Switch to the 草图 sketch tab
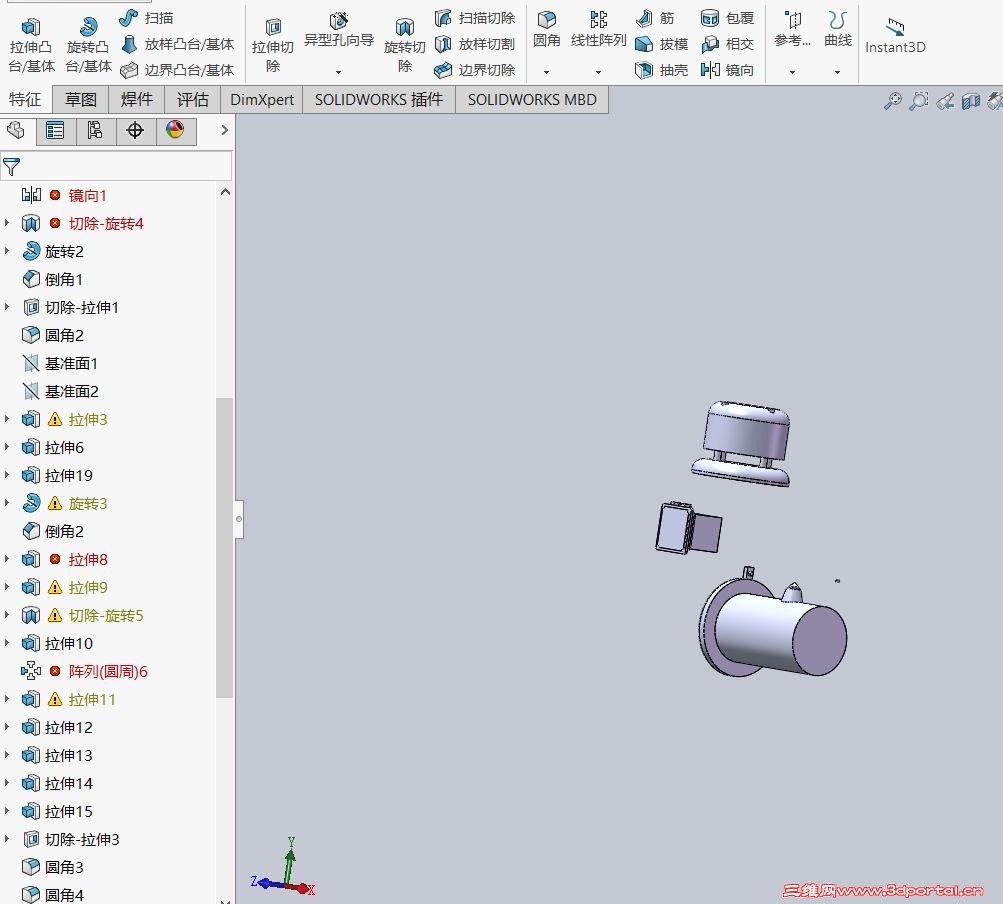The height and width of the screenshot is (904, 1003). click(x=81, y=99)
